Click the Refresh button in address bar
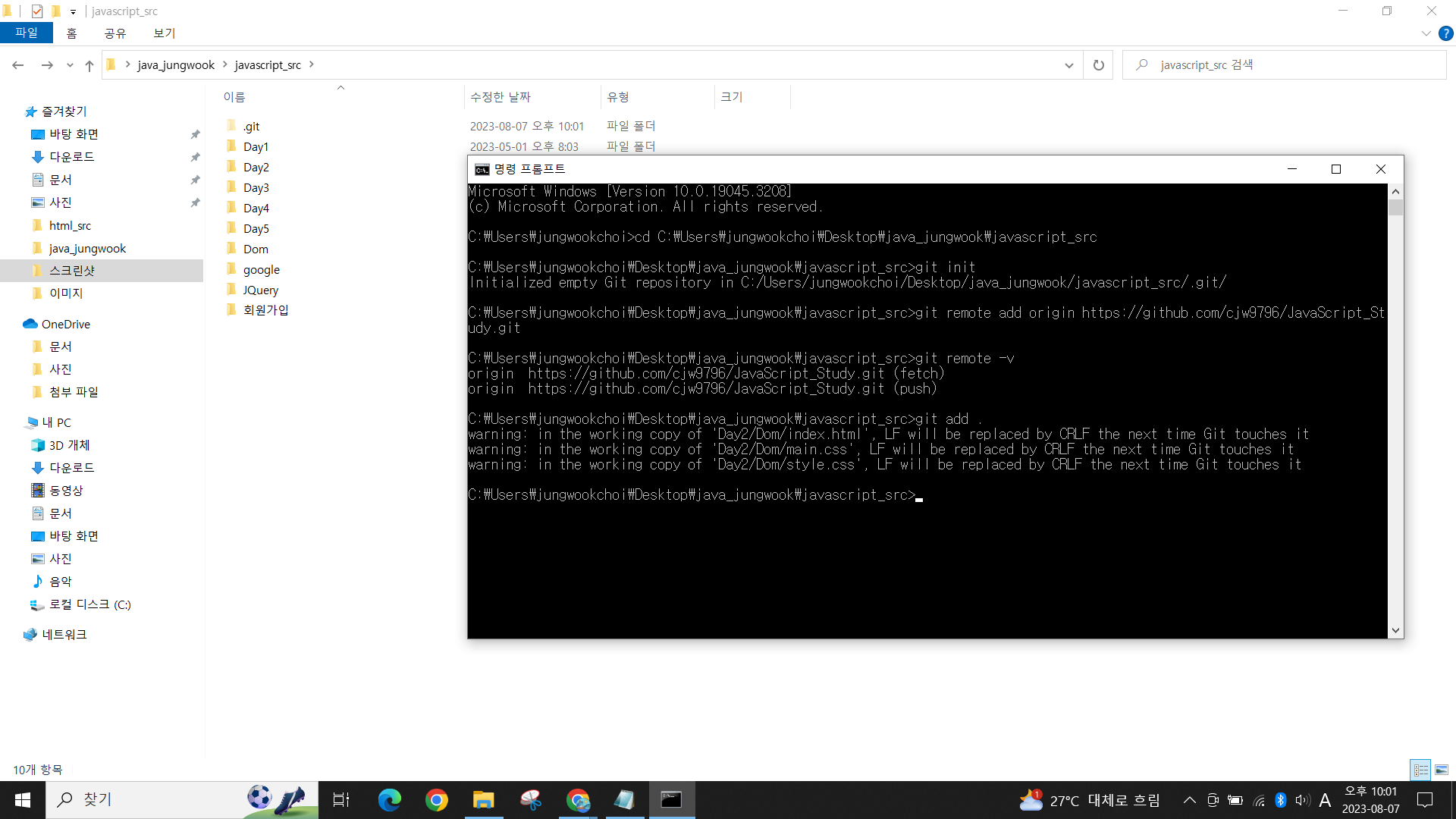The image size is (1456, 819). click(x=1098, y=65)
